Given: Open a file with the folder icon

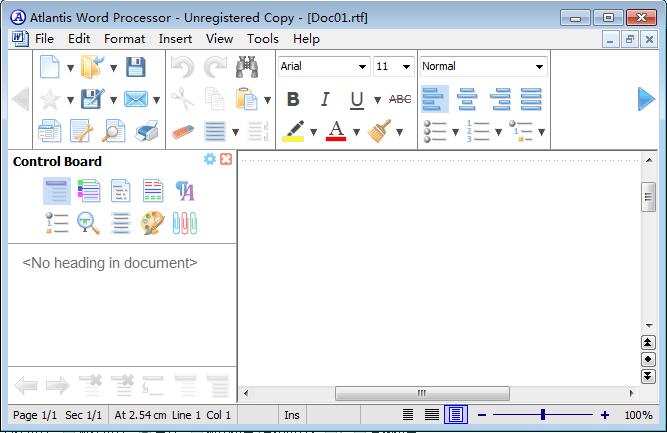Looking at the screenshot, I should pos(92,67).
